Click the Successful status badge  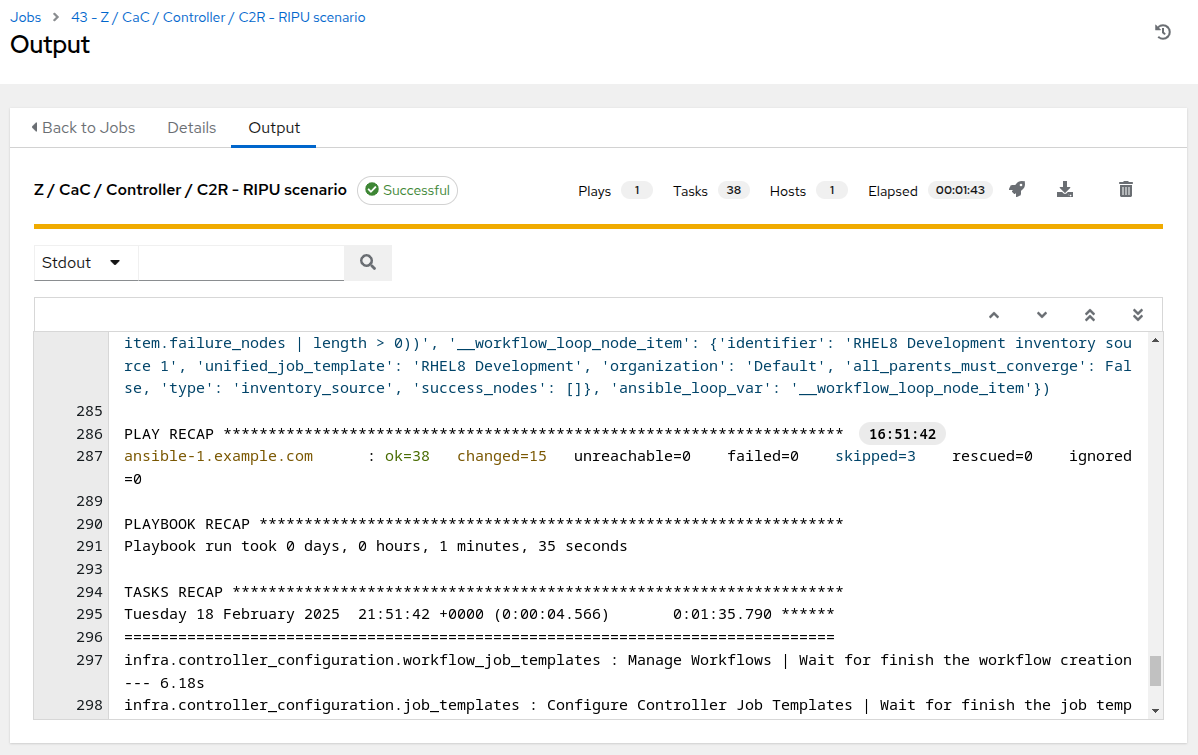[x=407, y=190]
